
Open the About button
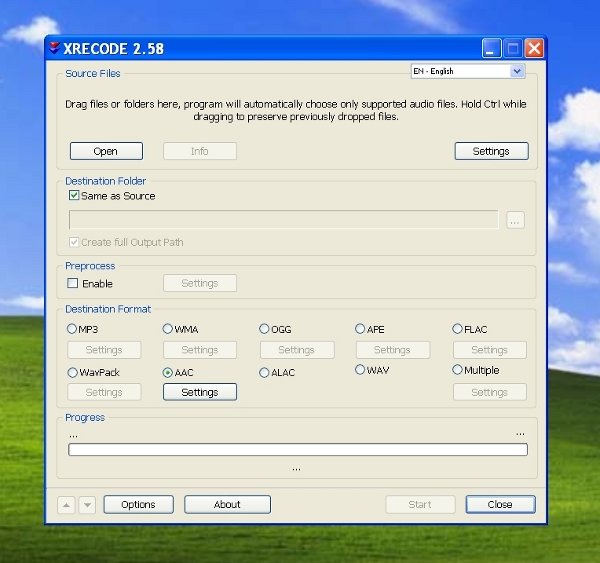tap(227, 505)
